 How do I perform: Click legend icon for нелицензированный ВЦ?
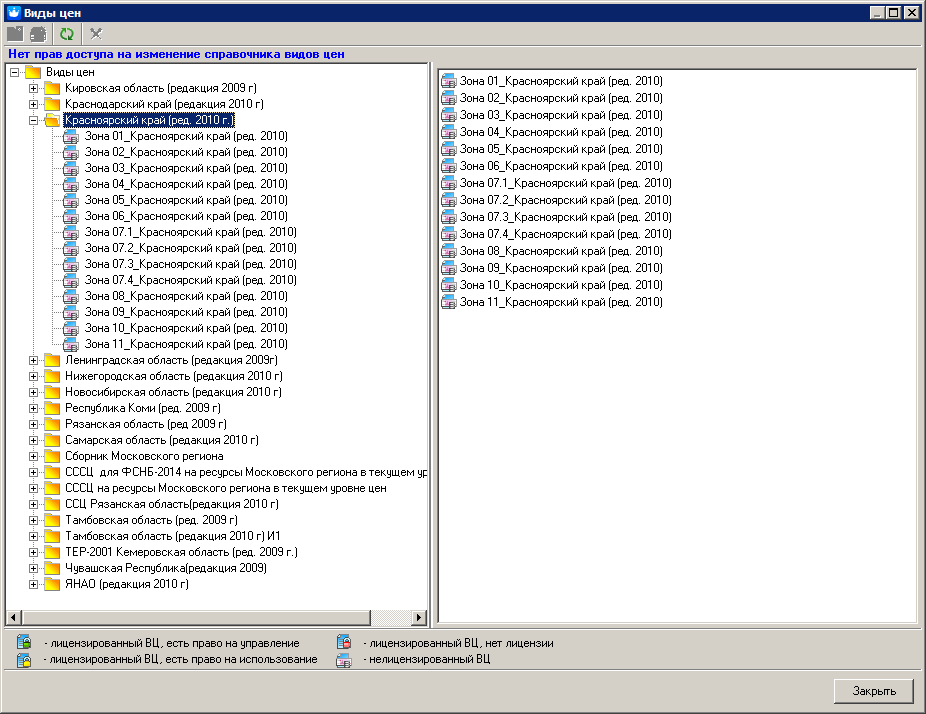(344, 660)
